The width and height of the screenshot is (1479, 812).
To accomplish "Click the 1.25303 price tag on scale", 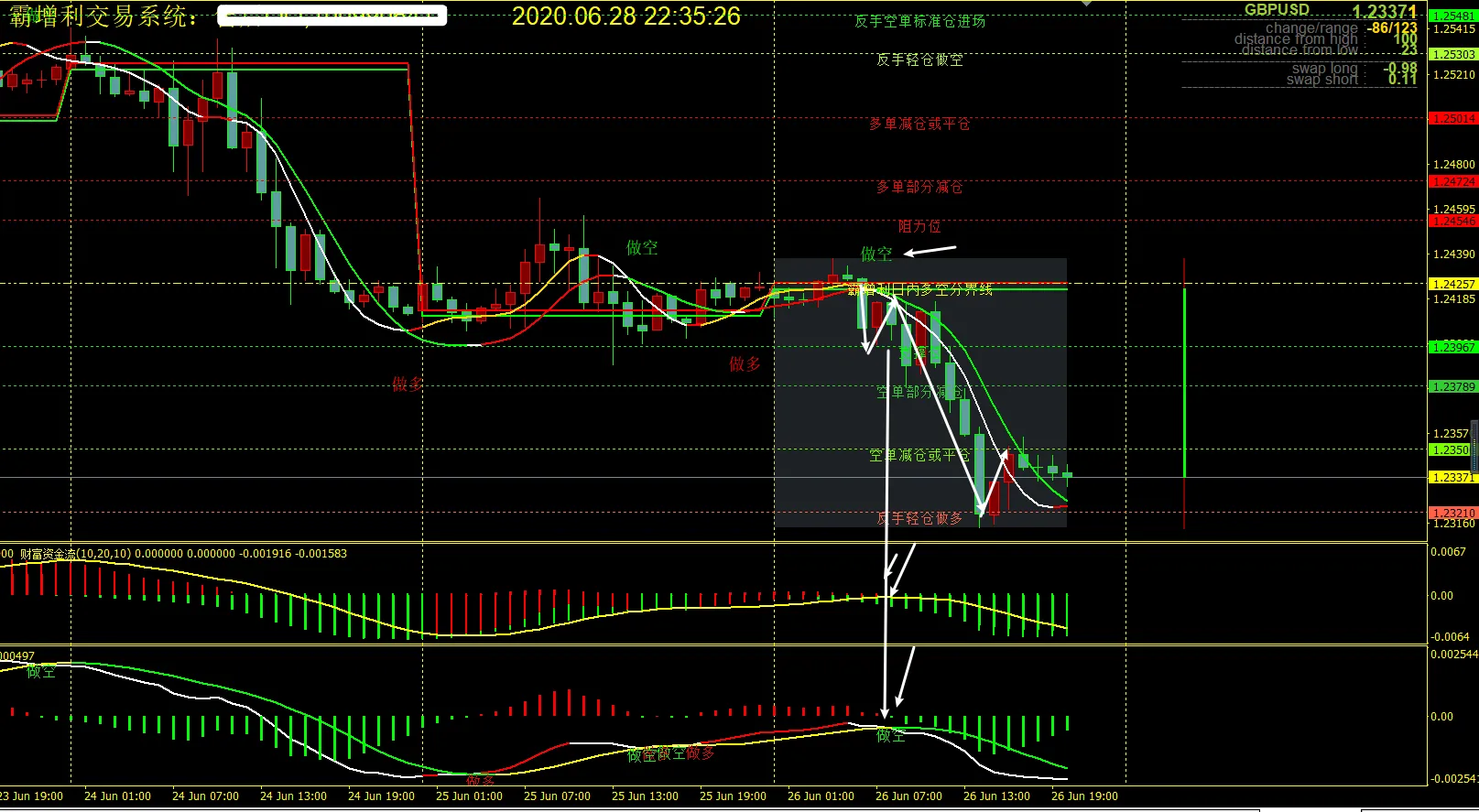I will 1453,55.
